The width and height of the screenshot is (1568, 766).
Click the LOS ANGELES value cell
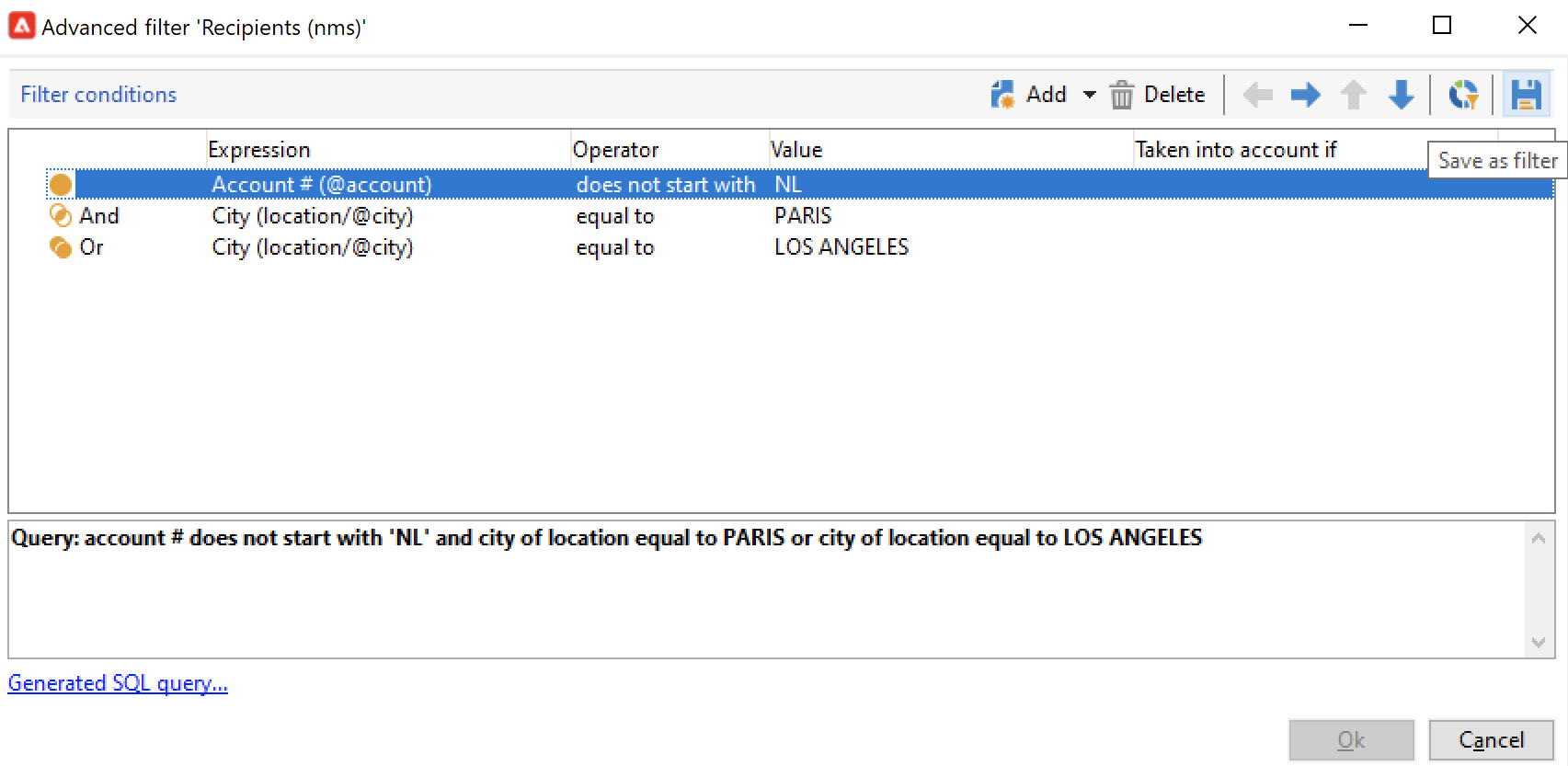click(x=841, y=247)
